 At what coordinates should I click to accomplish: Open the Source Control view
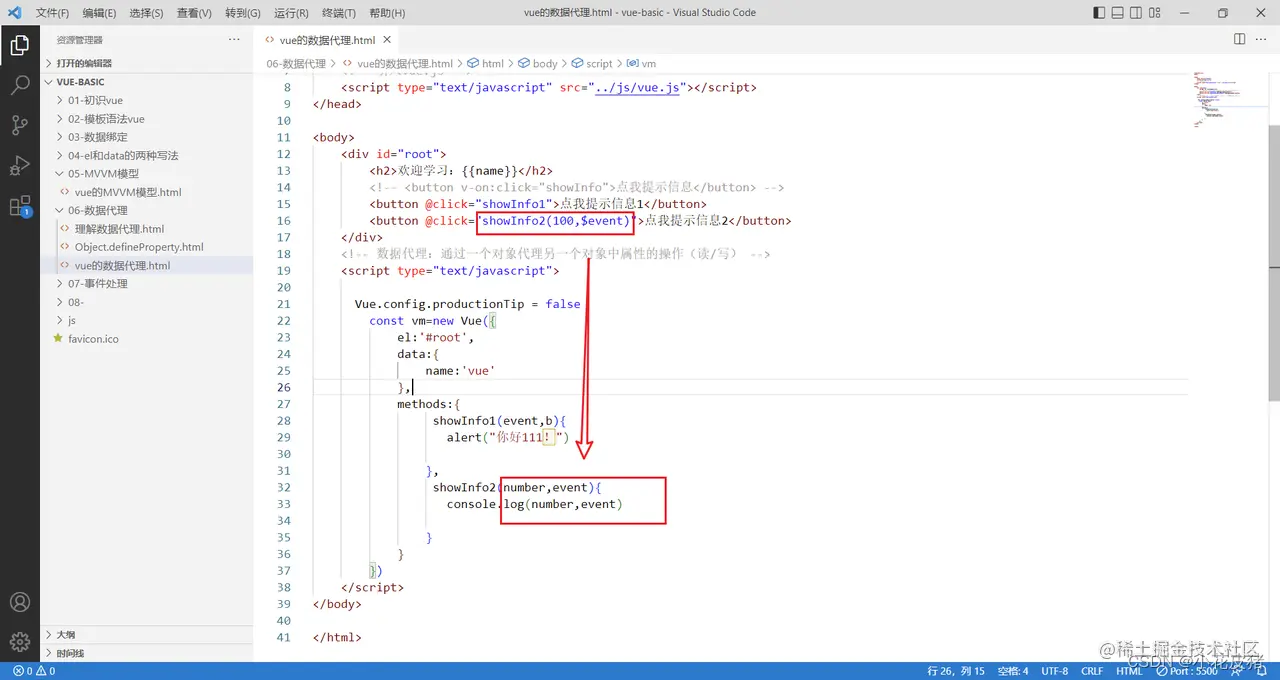click(19, 125)
